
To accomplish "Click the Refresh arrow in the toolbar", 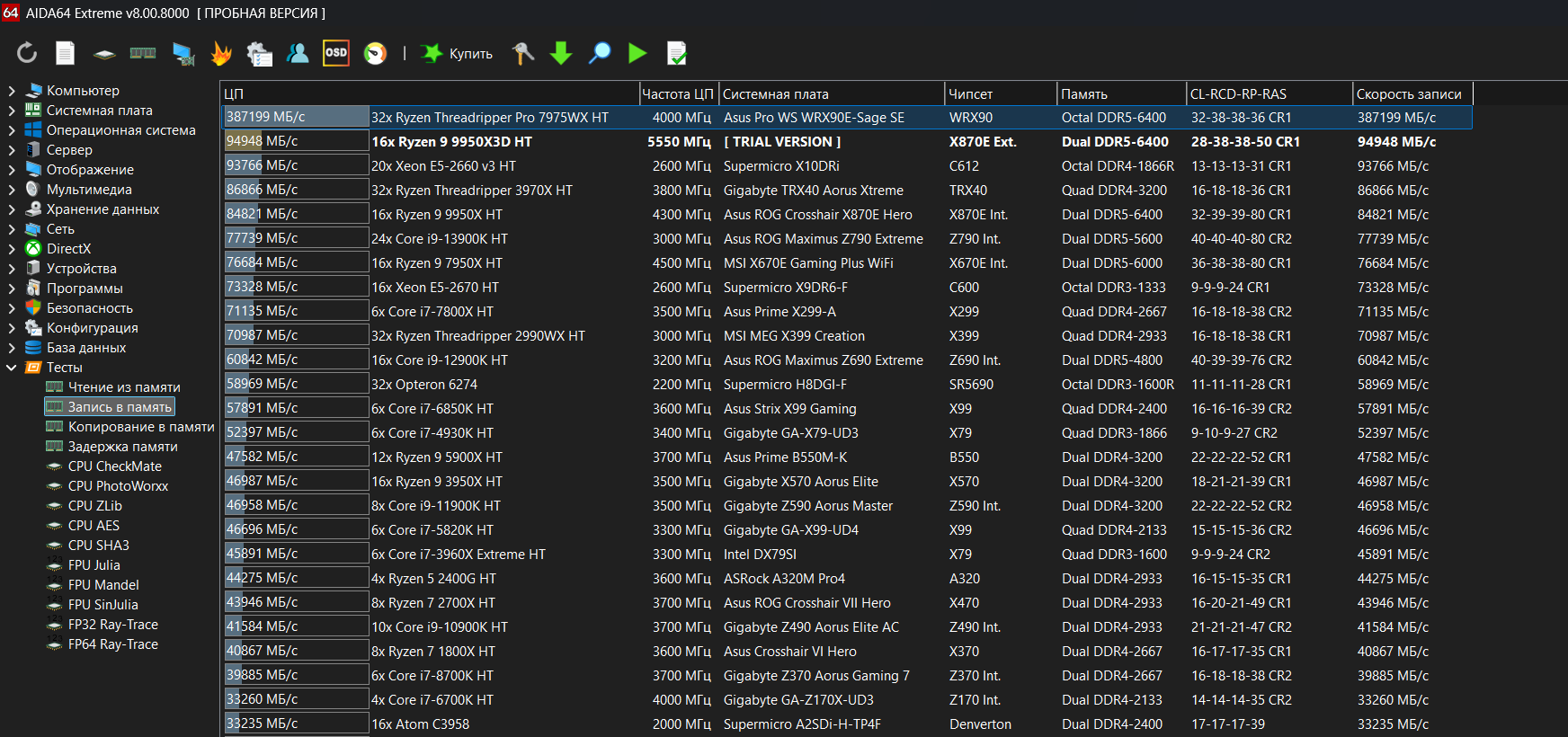I will 27,53.
